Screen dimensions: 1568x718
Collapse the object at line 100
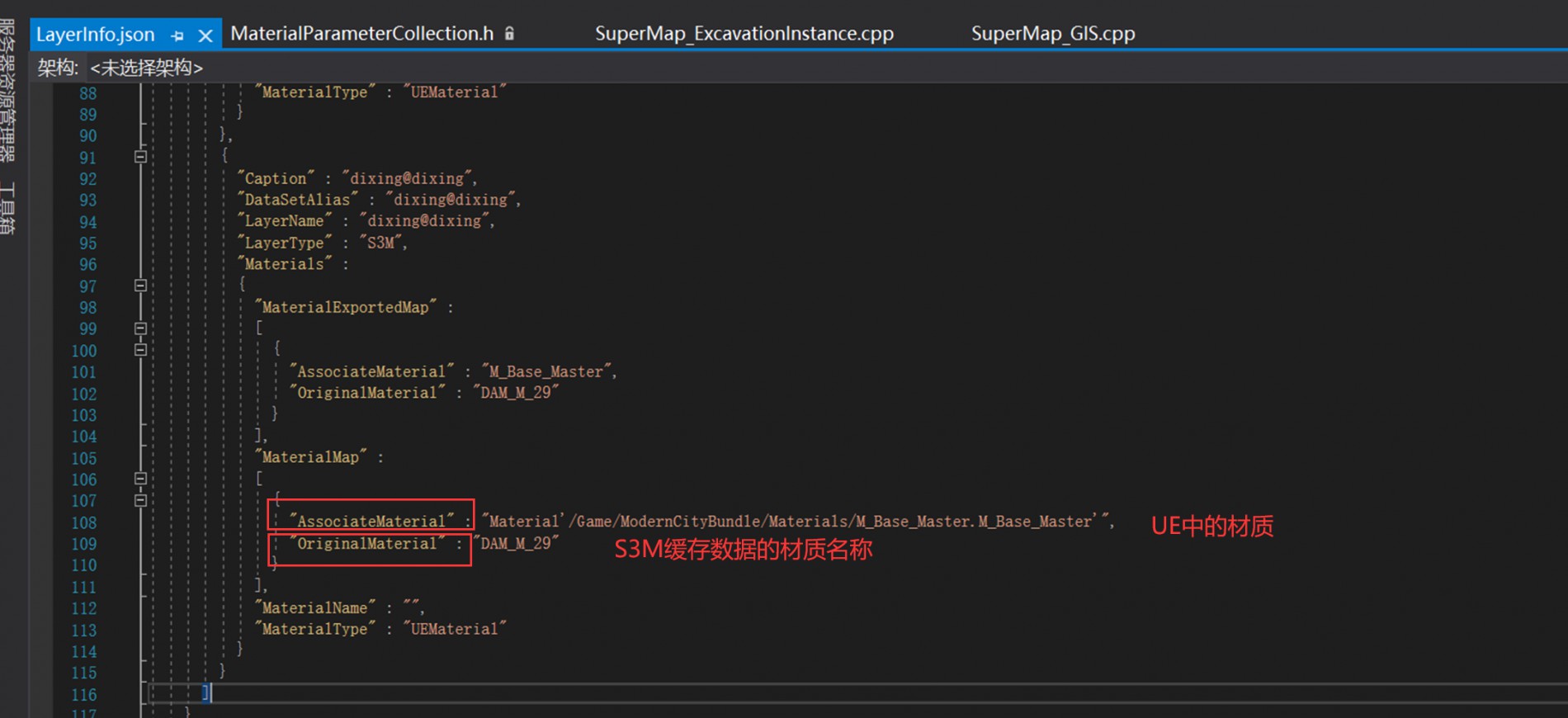pos(140,350)
